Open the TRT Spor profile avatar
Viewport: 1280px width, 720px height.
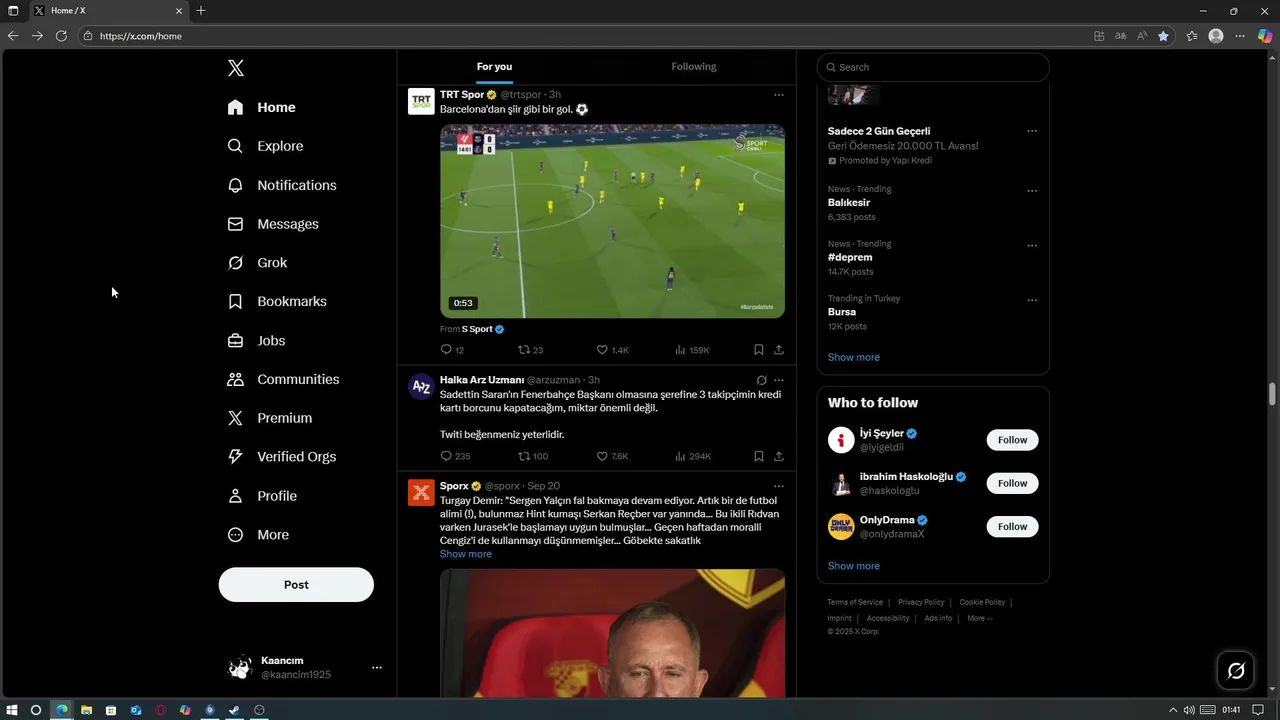pos(421,101)
